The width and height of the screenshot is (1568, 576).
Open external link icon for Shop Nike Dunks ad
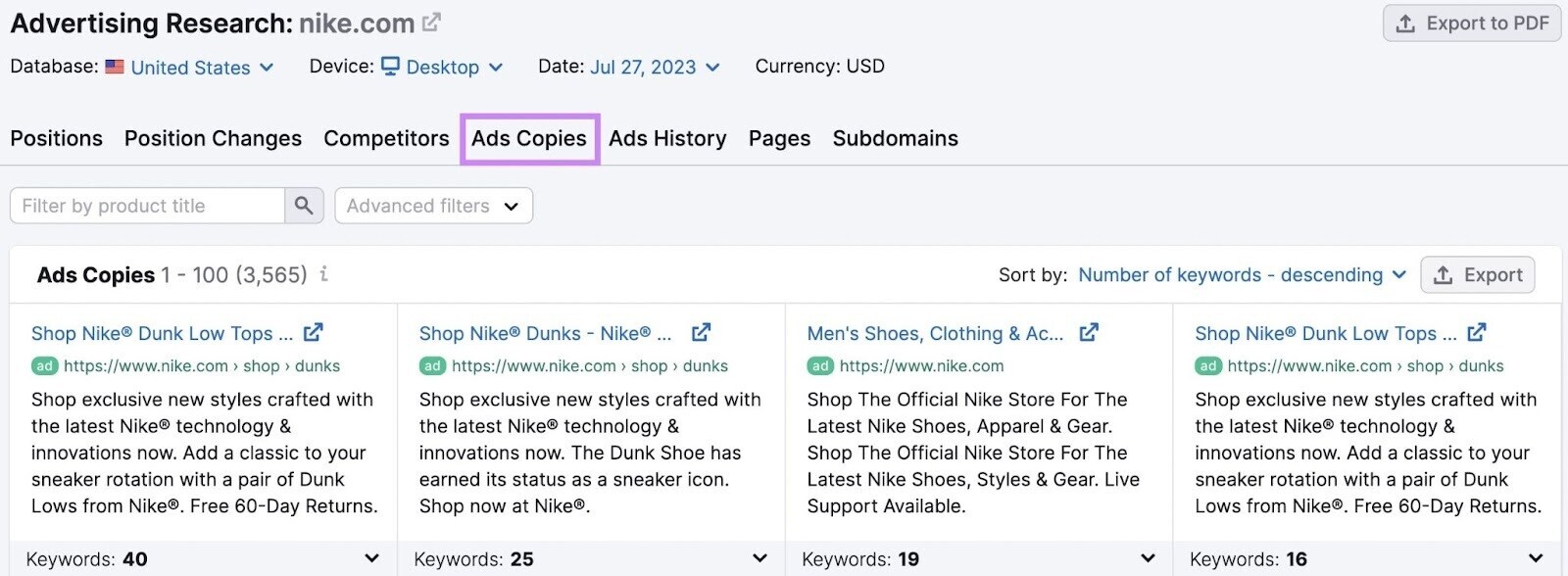[701, 333]
